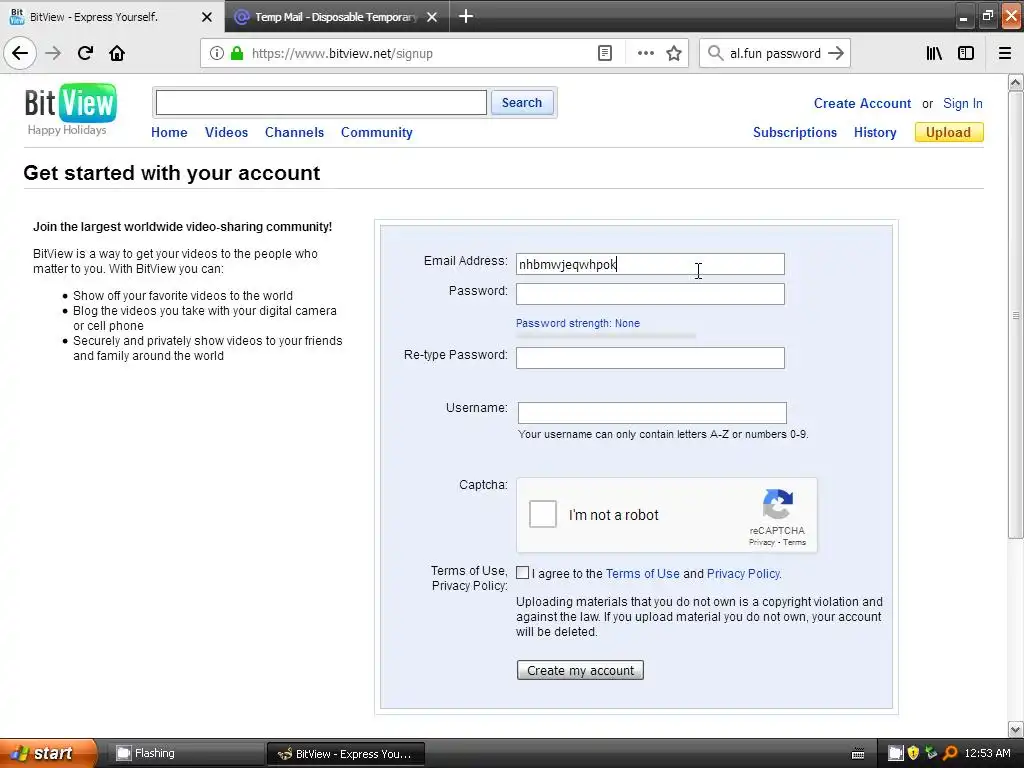Click the Create Account link
The width and height of the screenshot is (1024, 768).
coord(862,103)
